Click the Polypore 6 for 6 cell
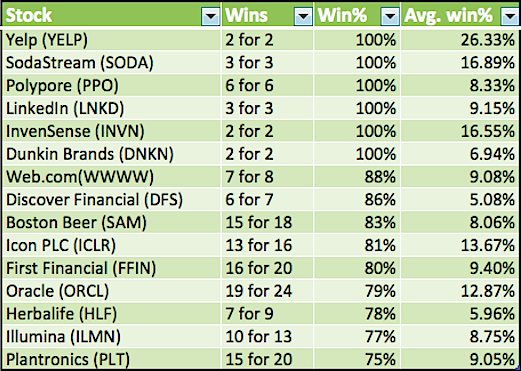 (x=268, y=85)
